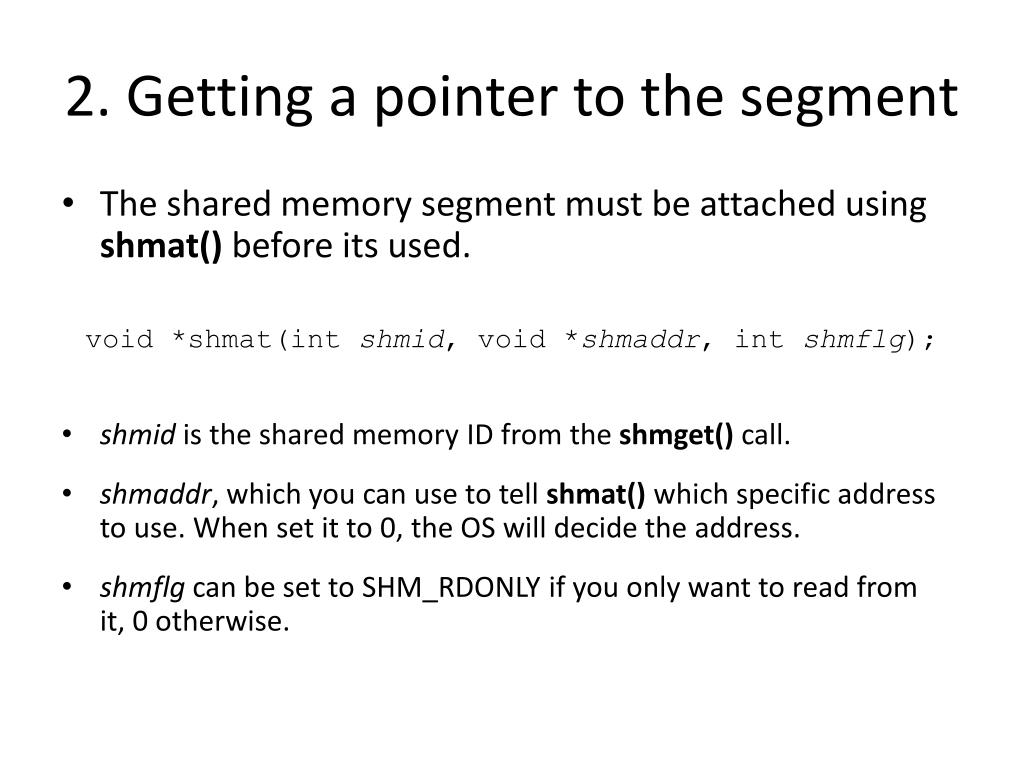This screenshot has height=768, width=1024.
Task: Click the first bullet point marker
Action: pos(68,203)
